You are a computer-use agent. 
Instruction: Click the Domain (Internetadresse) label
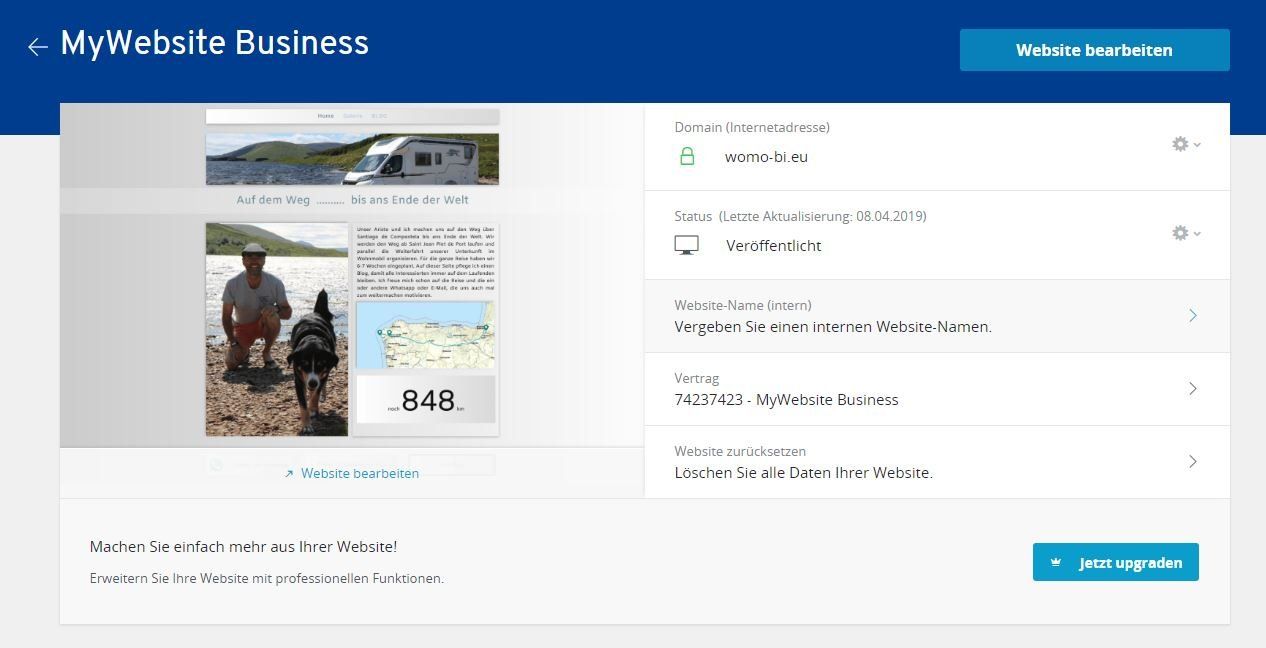pyautogui.click(x=752, y=127)
